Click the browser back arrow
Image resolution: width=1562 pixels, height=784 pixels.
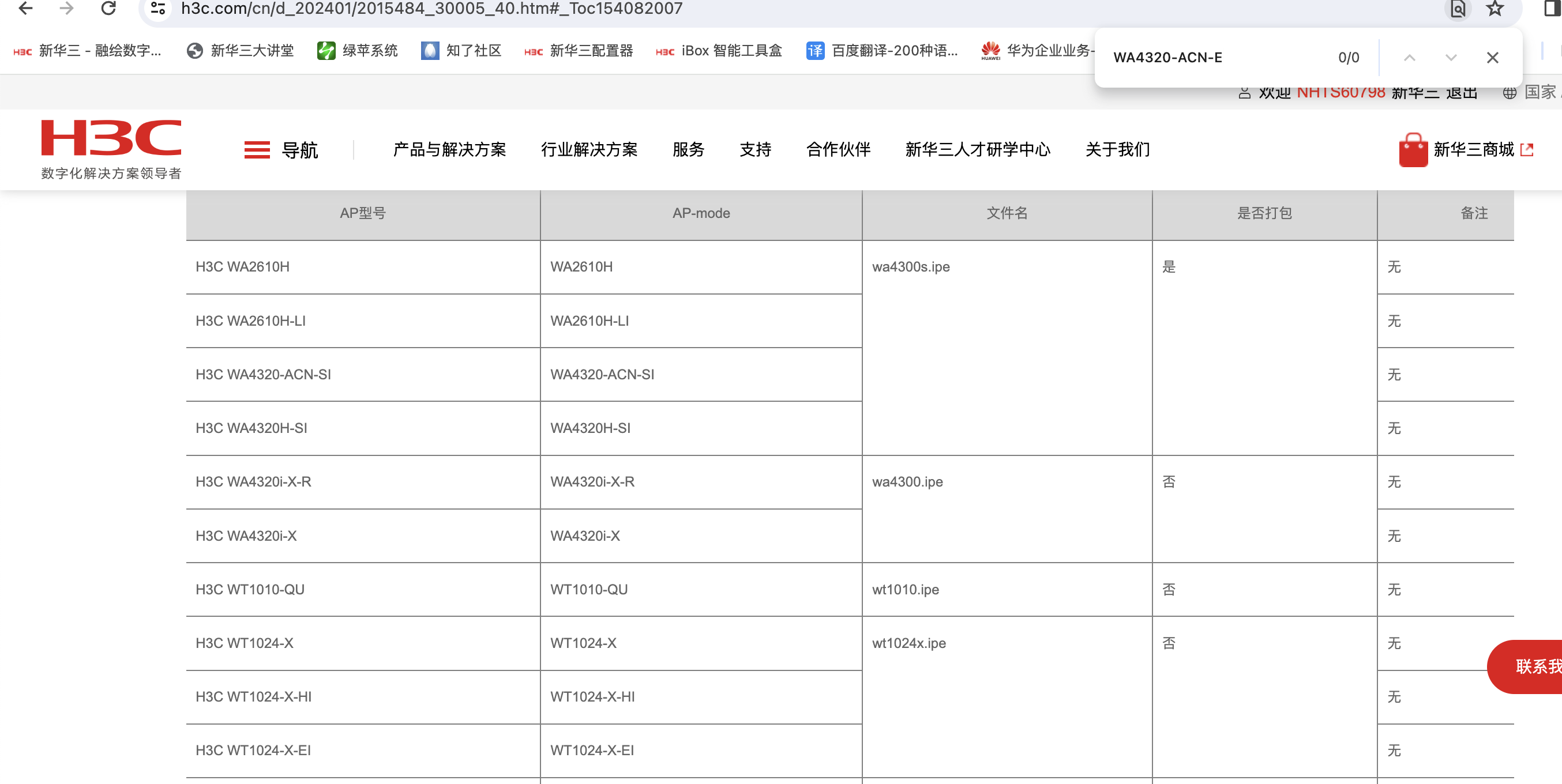pos(25,9)
